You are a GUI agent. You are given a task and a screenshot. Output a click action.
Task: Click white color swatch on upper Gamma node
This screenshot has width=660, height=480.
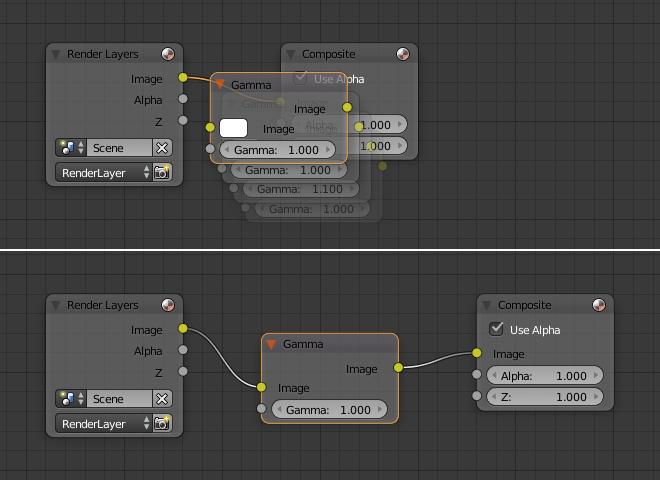234,128
